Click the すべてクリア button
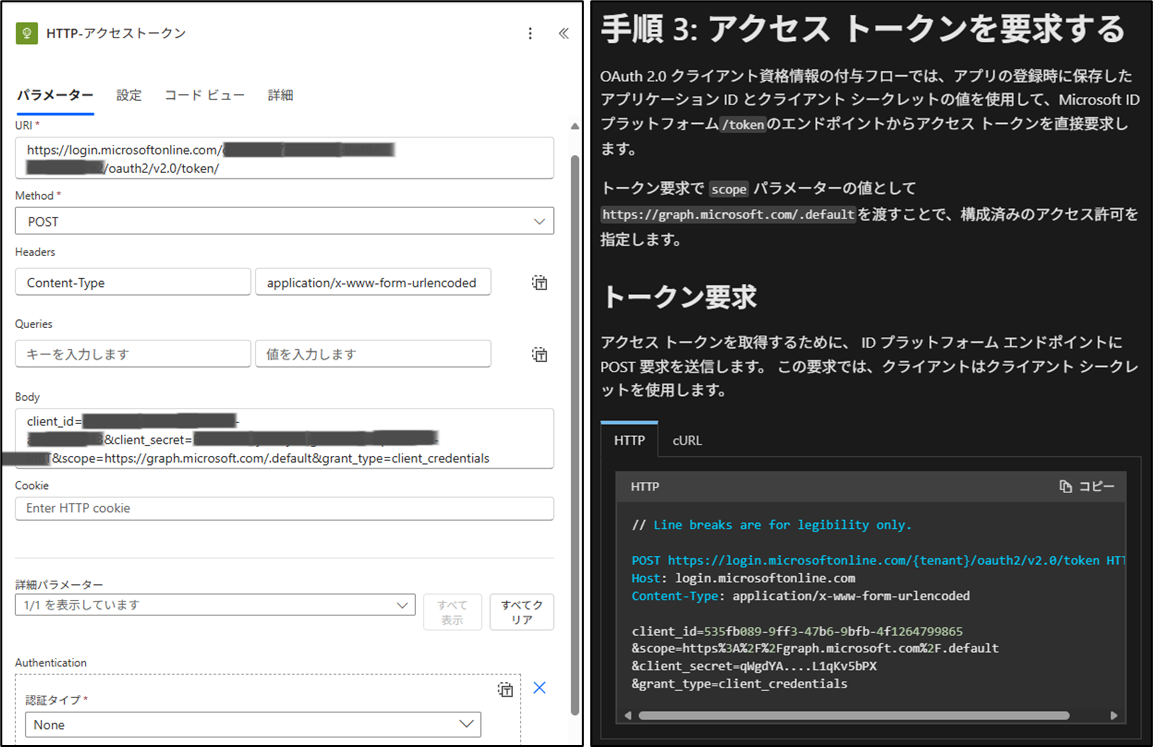1153x747 pixels. pyautogui.click(x=521, y=612)
